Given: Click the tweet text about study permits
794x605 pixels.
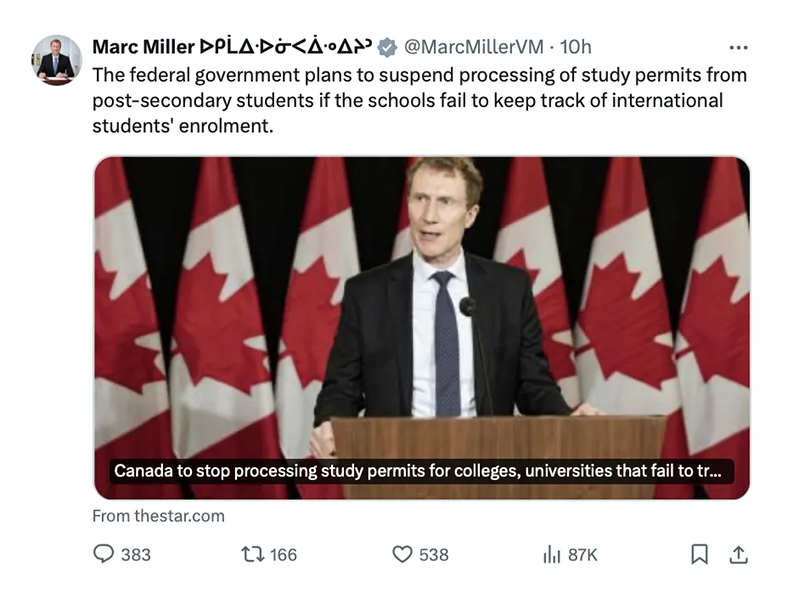Looking at the screenshot, I should click(419, 101).
